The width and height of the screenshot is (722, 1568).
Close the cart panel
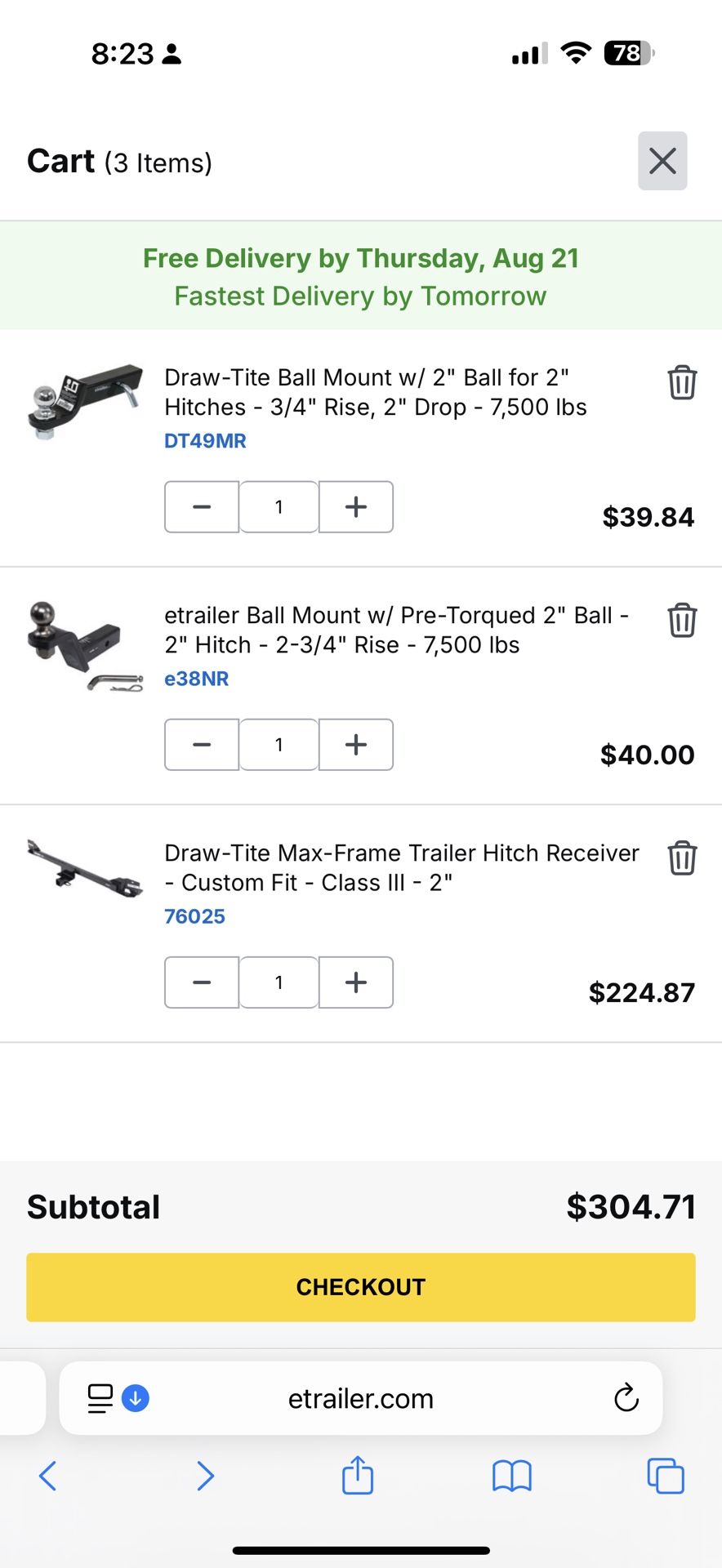pos(662,161)
